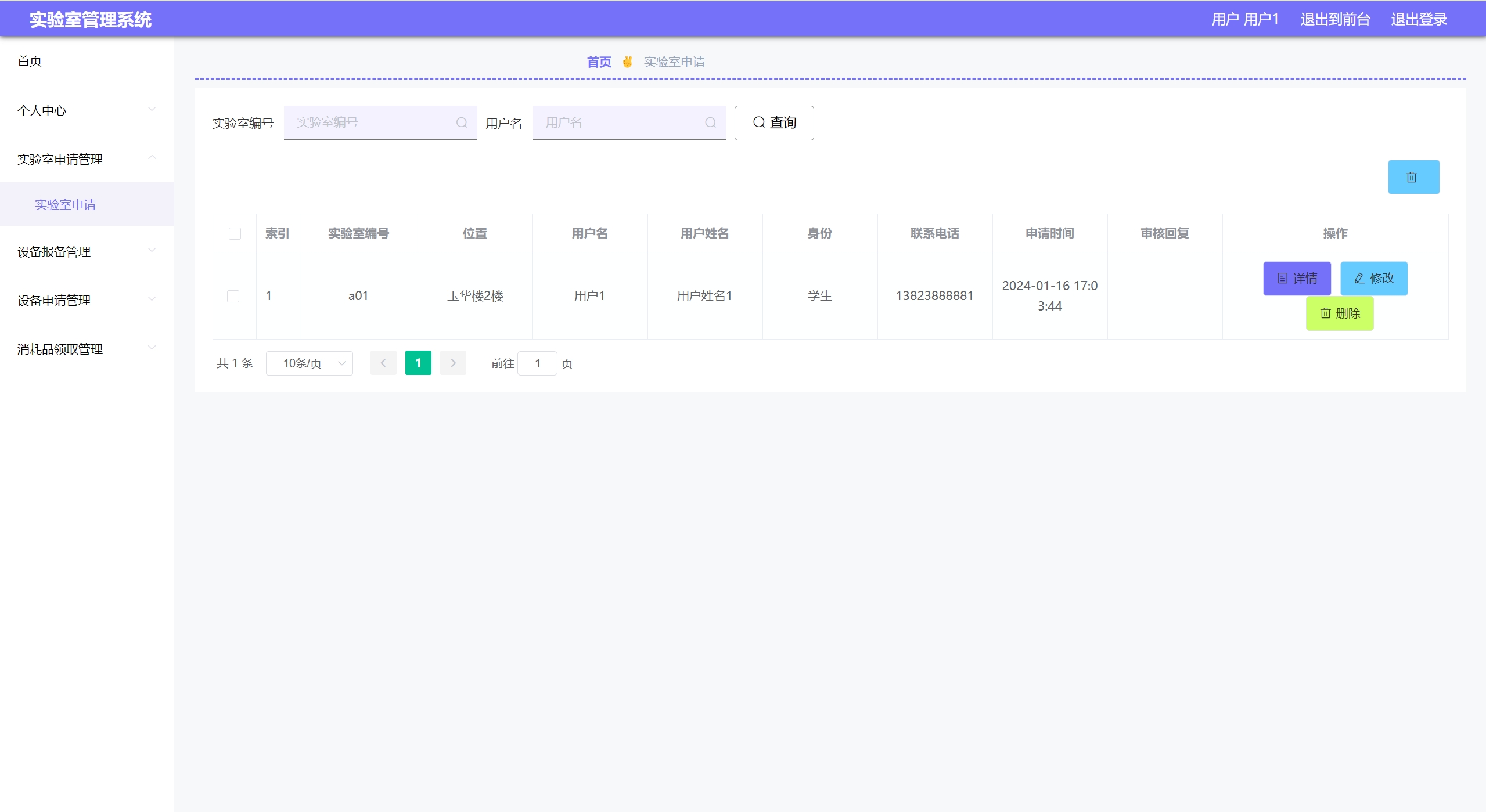The width and height of the screenshot is (1486, 812).
Task: Click the 查询 search button
Action: pyautogui.click(x=773, y=122)
